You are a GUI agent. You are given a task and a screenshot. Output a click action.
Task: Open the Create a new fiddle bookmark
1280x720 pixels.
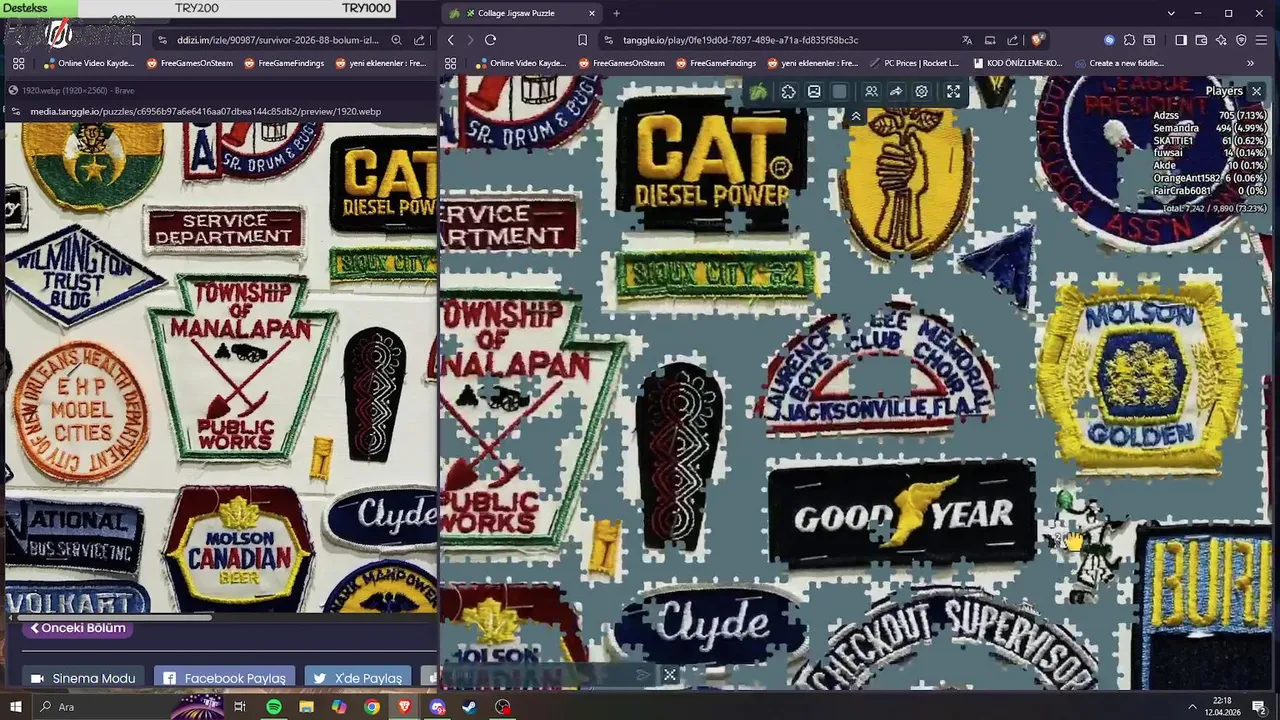tap(1118, 63)
